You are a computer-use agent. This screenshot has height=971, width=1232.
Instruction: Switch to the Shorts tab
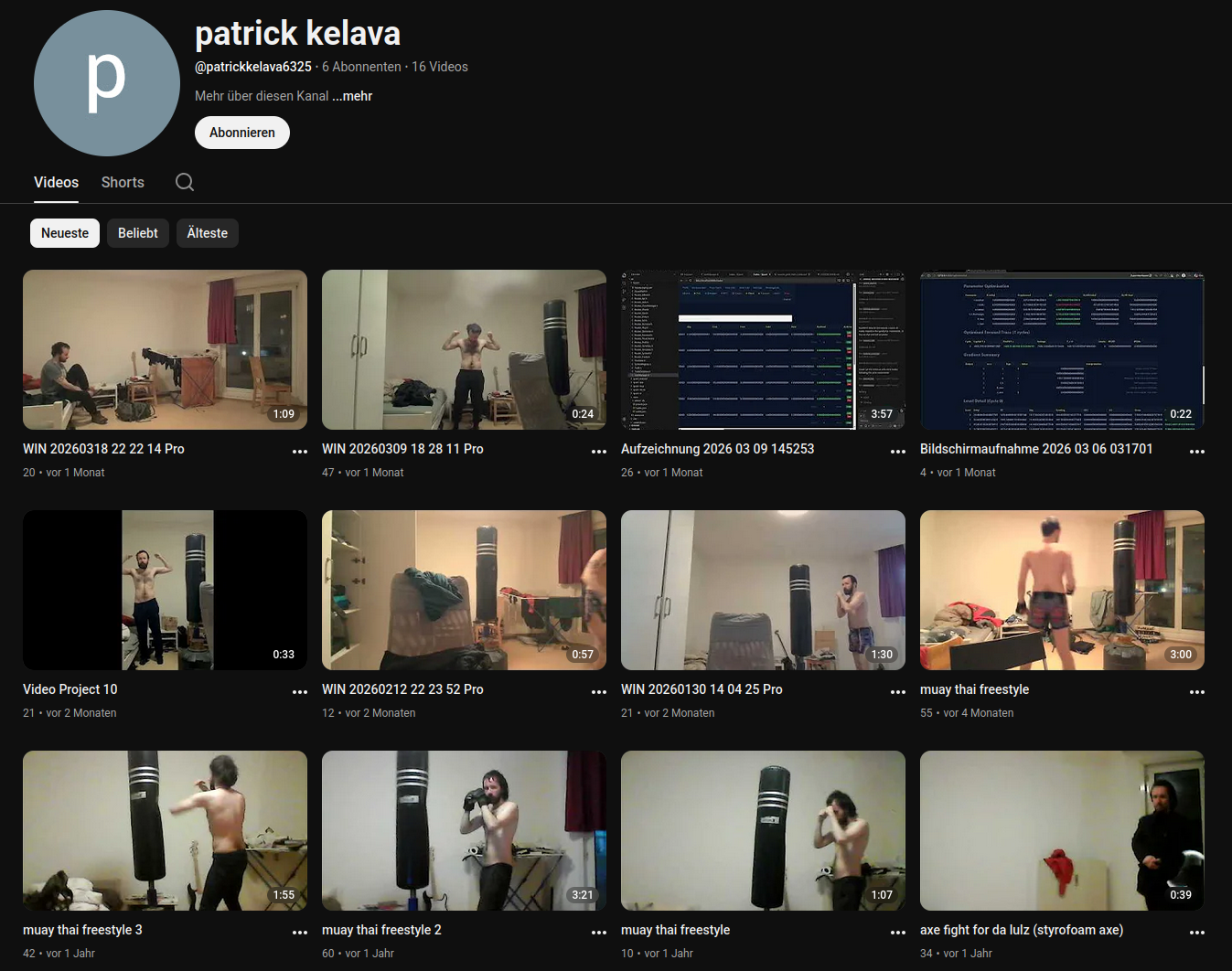coord(123,182)
